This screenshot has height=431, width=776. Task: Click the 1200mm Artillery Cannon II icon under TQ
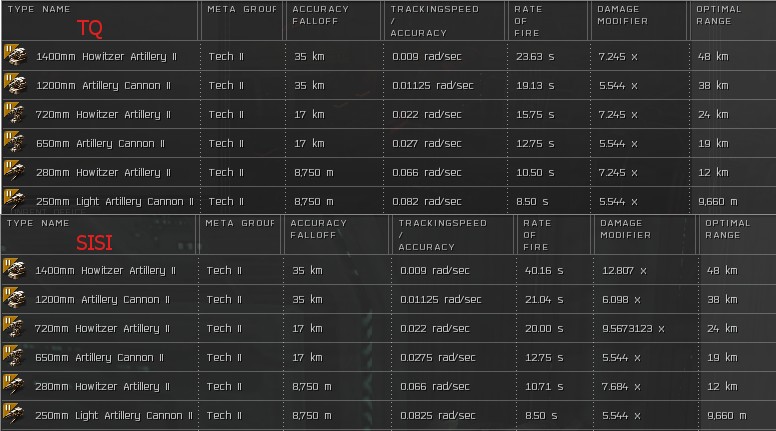point(13,85)
